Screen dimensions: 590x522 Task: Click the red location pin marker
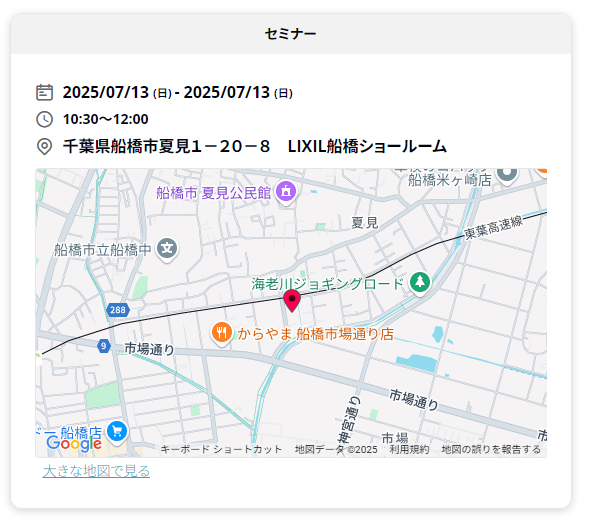point(292,300)
